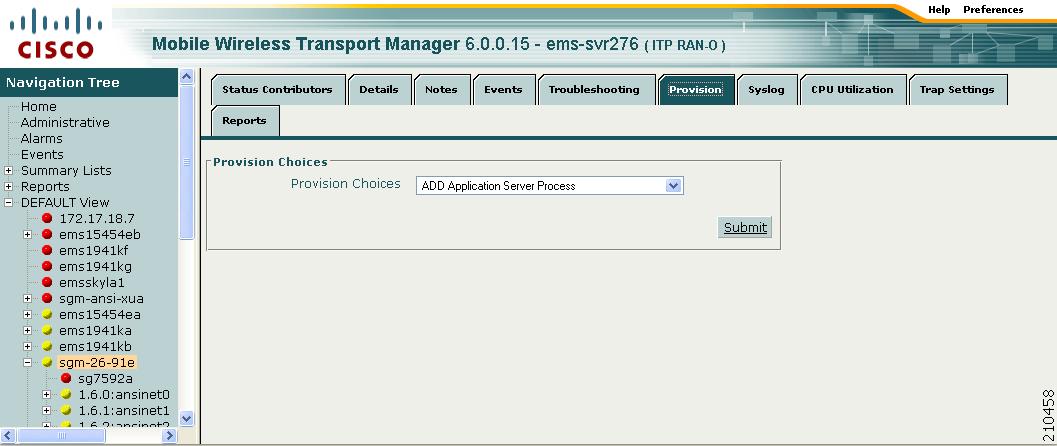Click the yellow status icon beside 1.6.1:ansinet1
The width and height of the screenshot is (1057, 446).
66,410
